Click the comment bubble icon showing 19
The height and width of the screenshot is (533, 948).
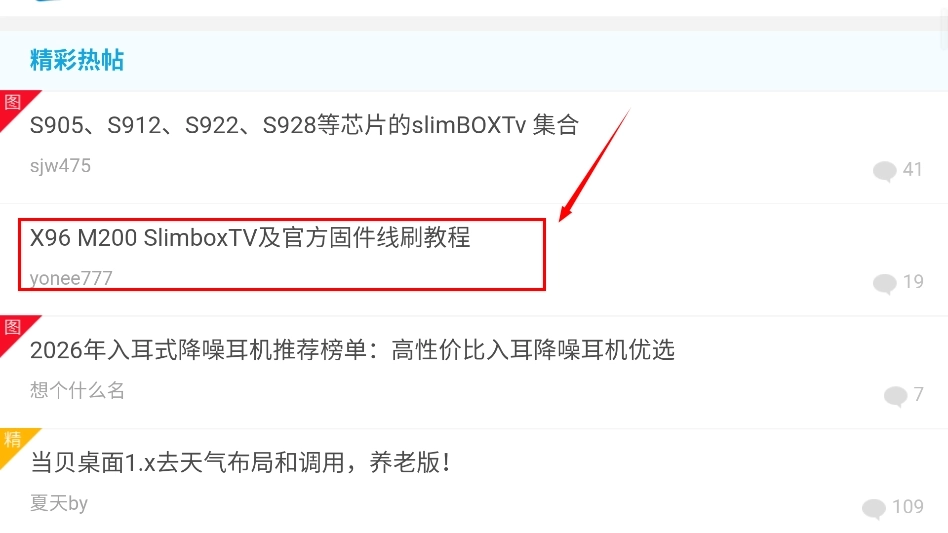click(885, 283)
